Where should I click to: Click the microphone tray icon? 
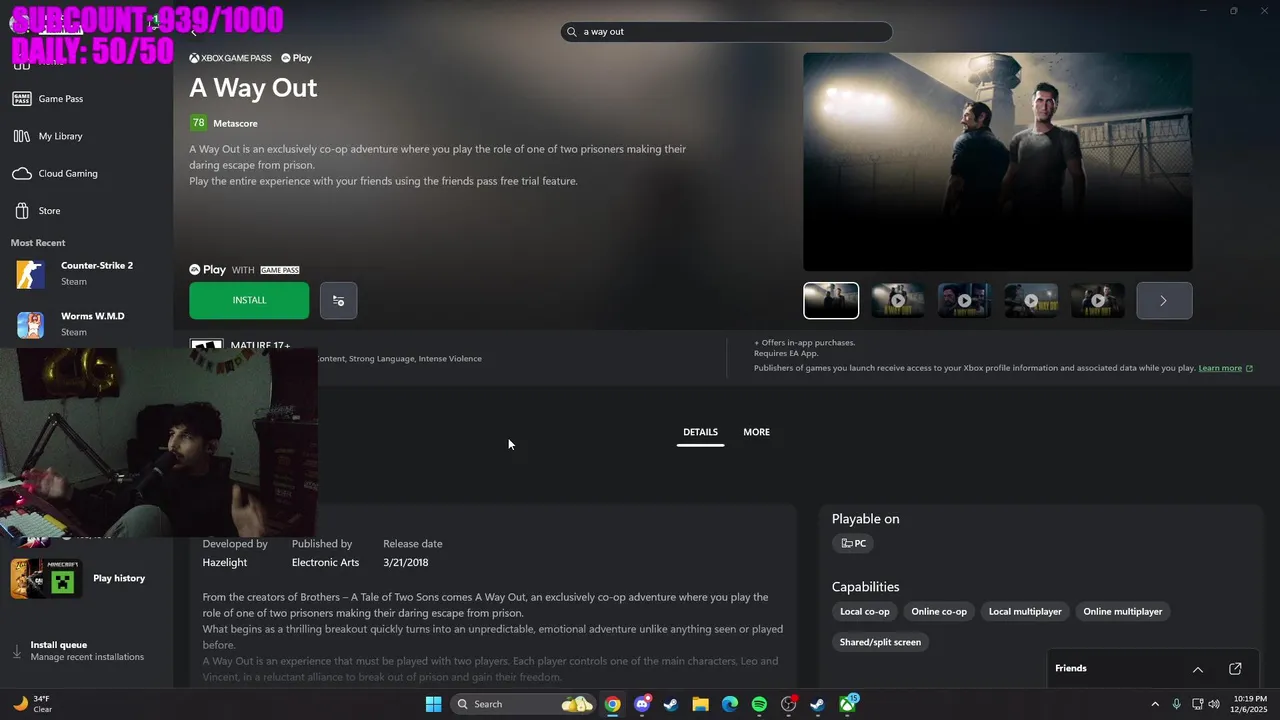pyautogui.click(x=1176, y=704)
